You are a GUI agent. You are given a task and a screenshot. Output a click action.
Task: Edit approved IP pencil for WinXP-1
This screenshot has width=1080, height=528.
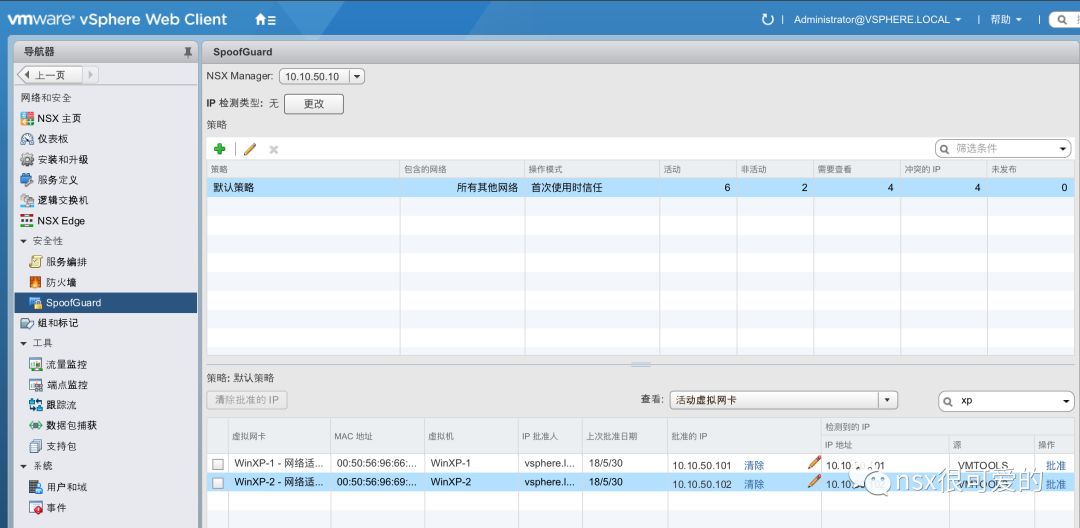(x=813, y=462)
